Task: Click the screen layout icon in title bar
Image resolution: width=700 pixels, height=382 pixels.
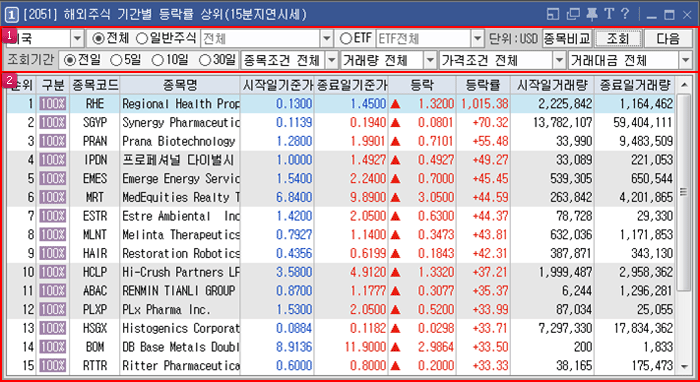Action: tap(553, 15)
